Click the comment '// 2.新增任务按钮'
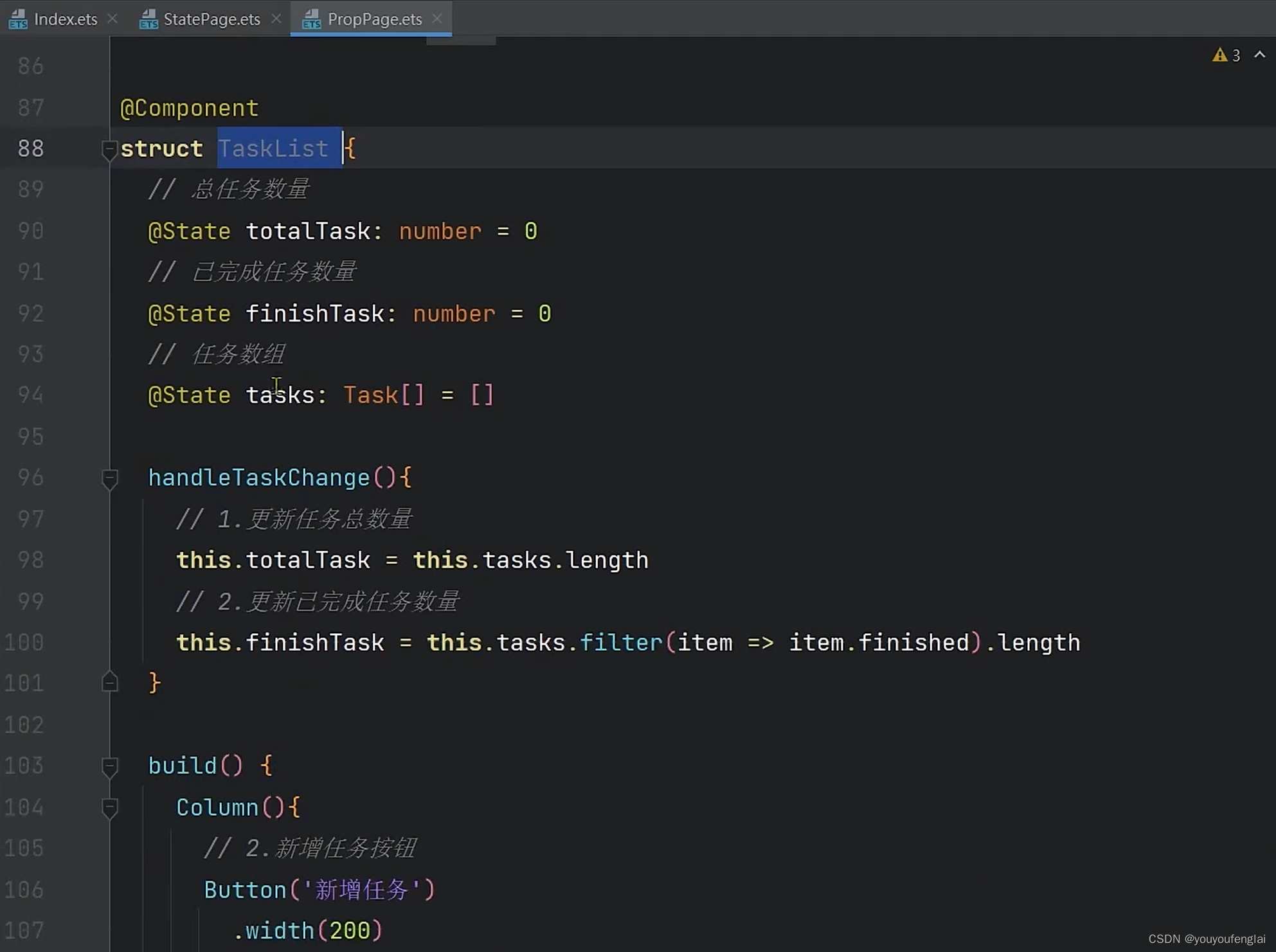Viewport: 1276px width, 952px height. (x=310, y=849)
